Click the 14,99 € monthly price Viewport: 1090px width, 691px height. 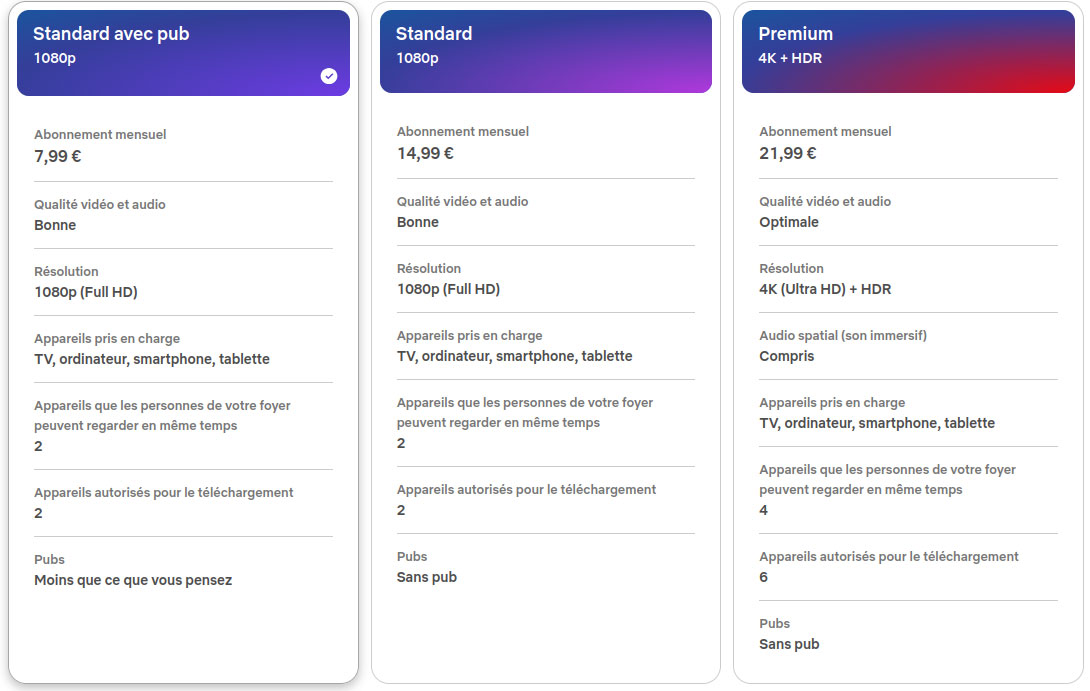(425, 154)
